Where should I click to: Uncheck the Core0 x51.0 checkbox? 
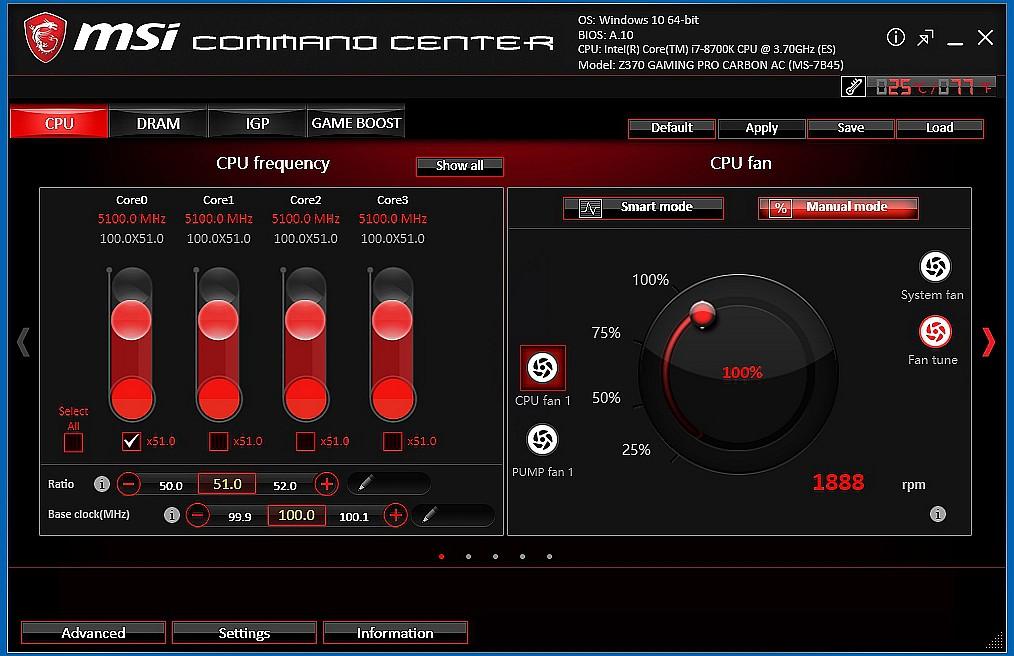(x=131, y=441)
